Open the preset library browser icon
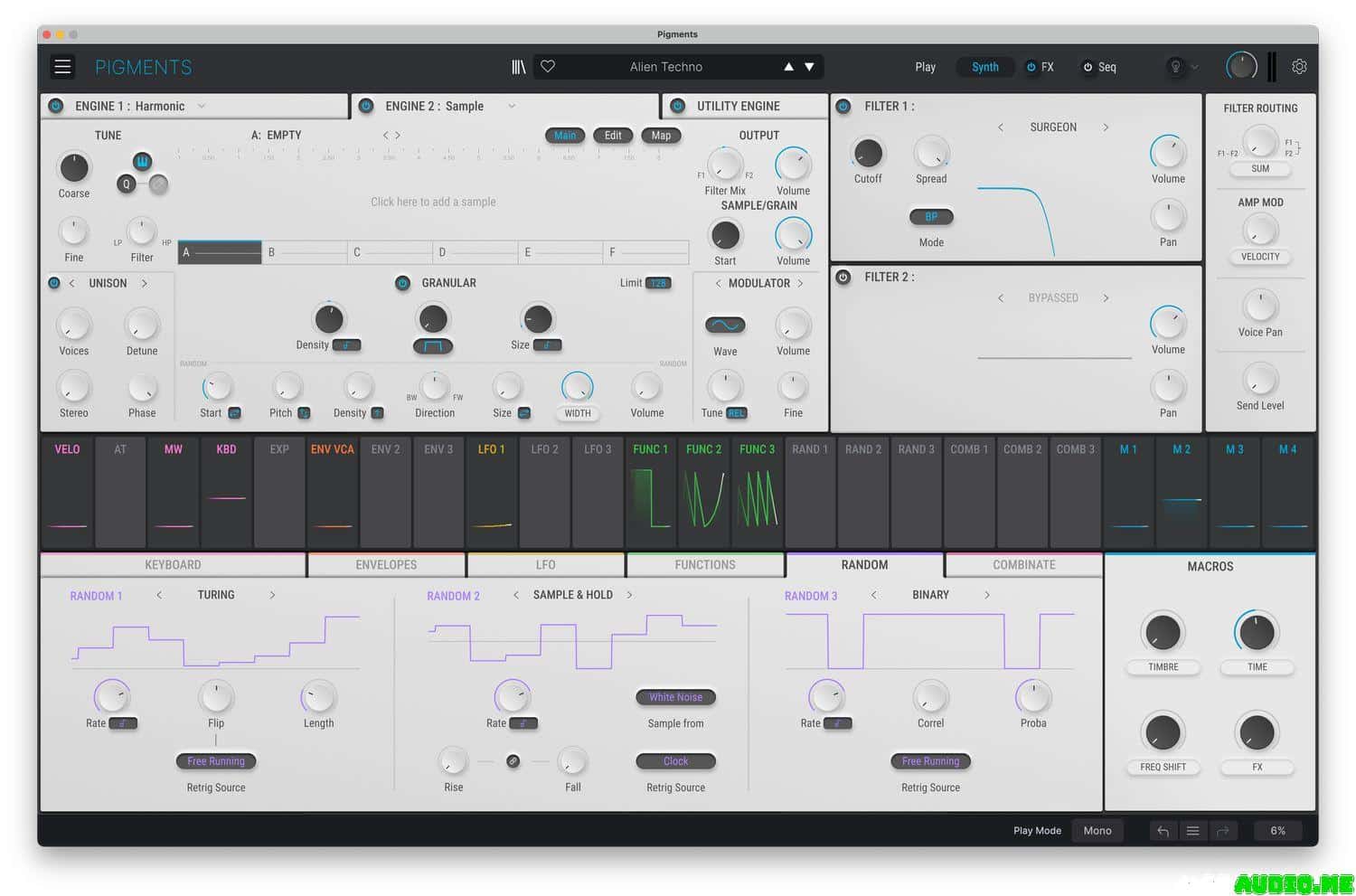 (x=519, y=67)
